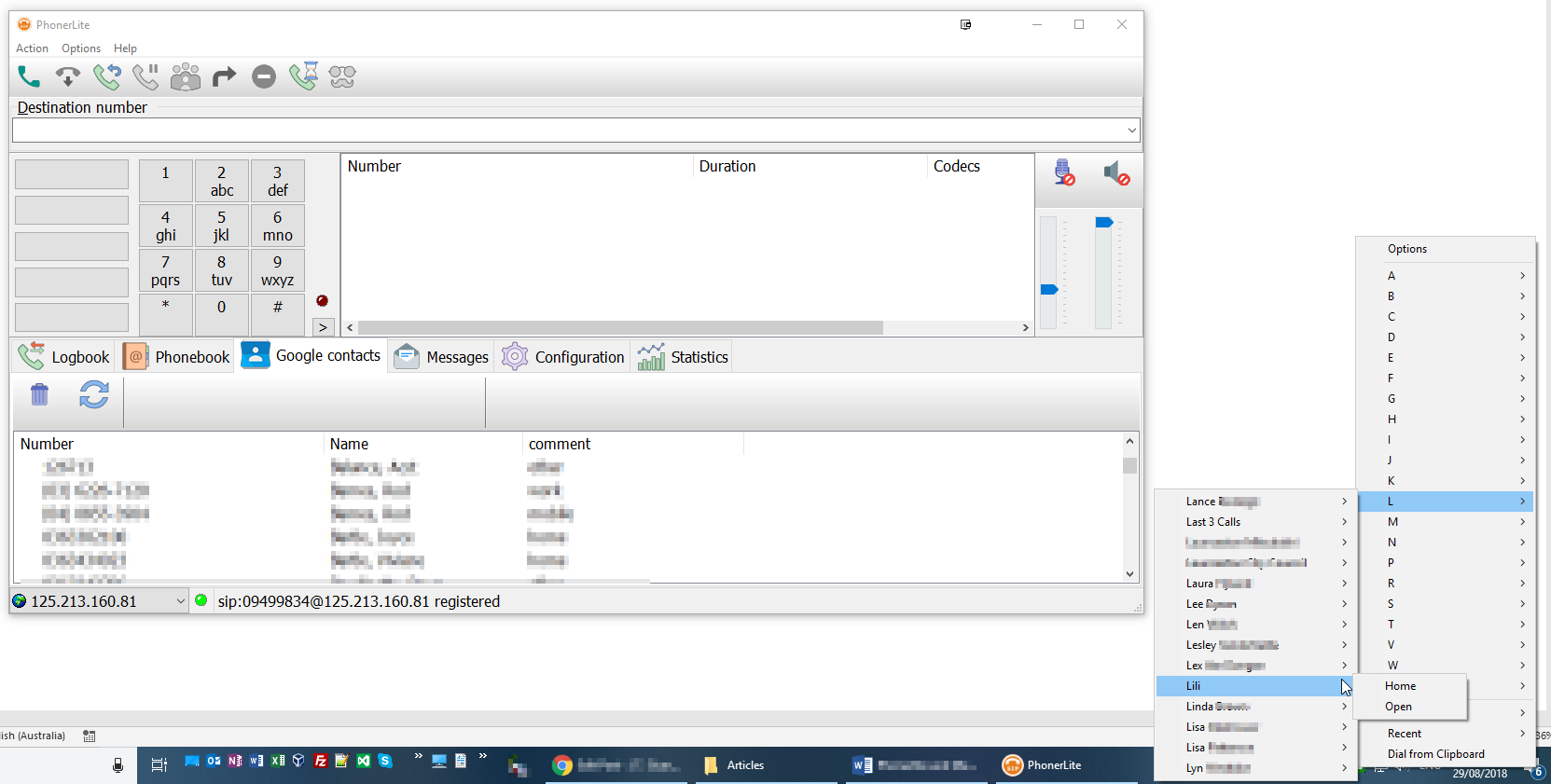Launch Outlook from the quick launch icons

[214, 761]
